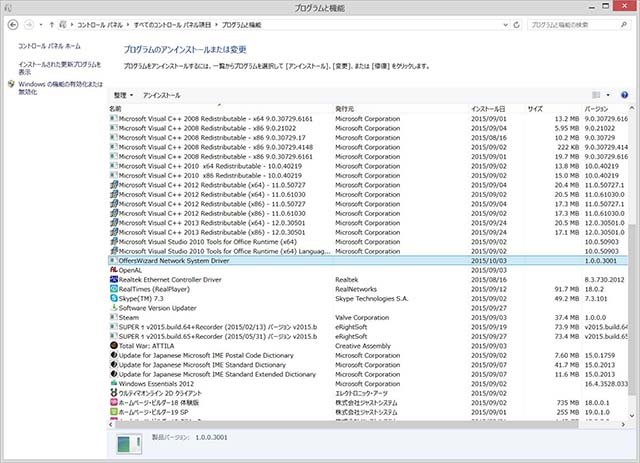Image resolution: width=640 pixels, height=463 pixels.
Task: Click the shield icon beside Windows features link
Action: pos(11,84)
